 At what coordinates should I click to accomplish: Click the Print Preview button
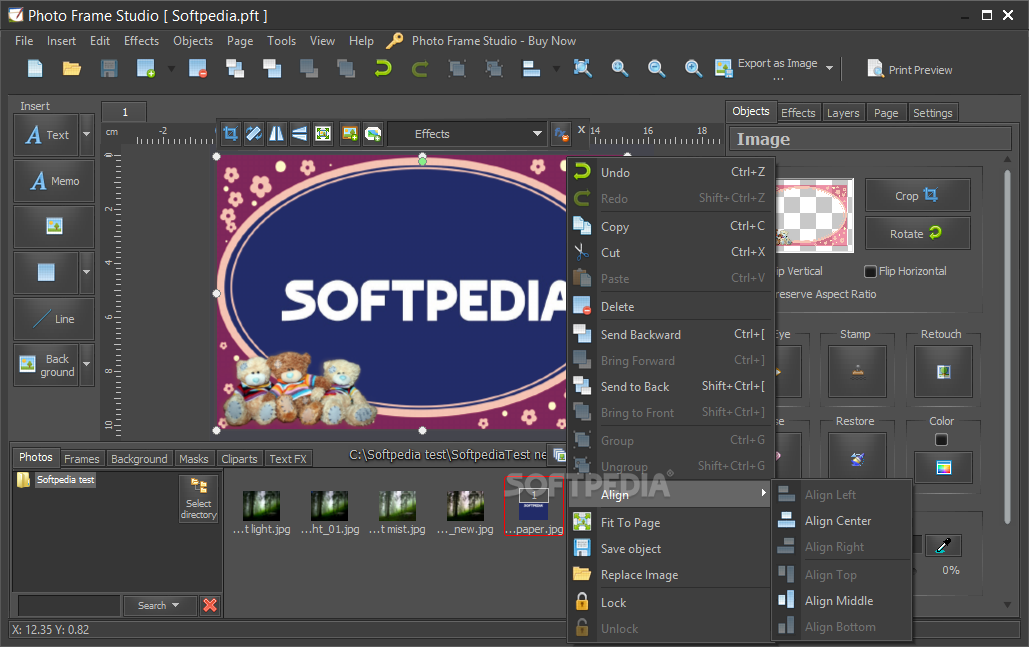point(910,70)
